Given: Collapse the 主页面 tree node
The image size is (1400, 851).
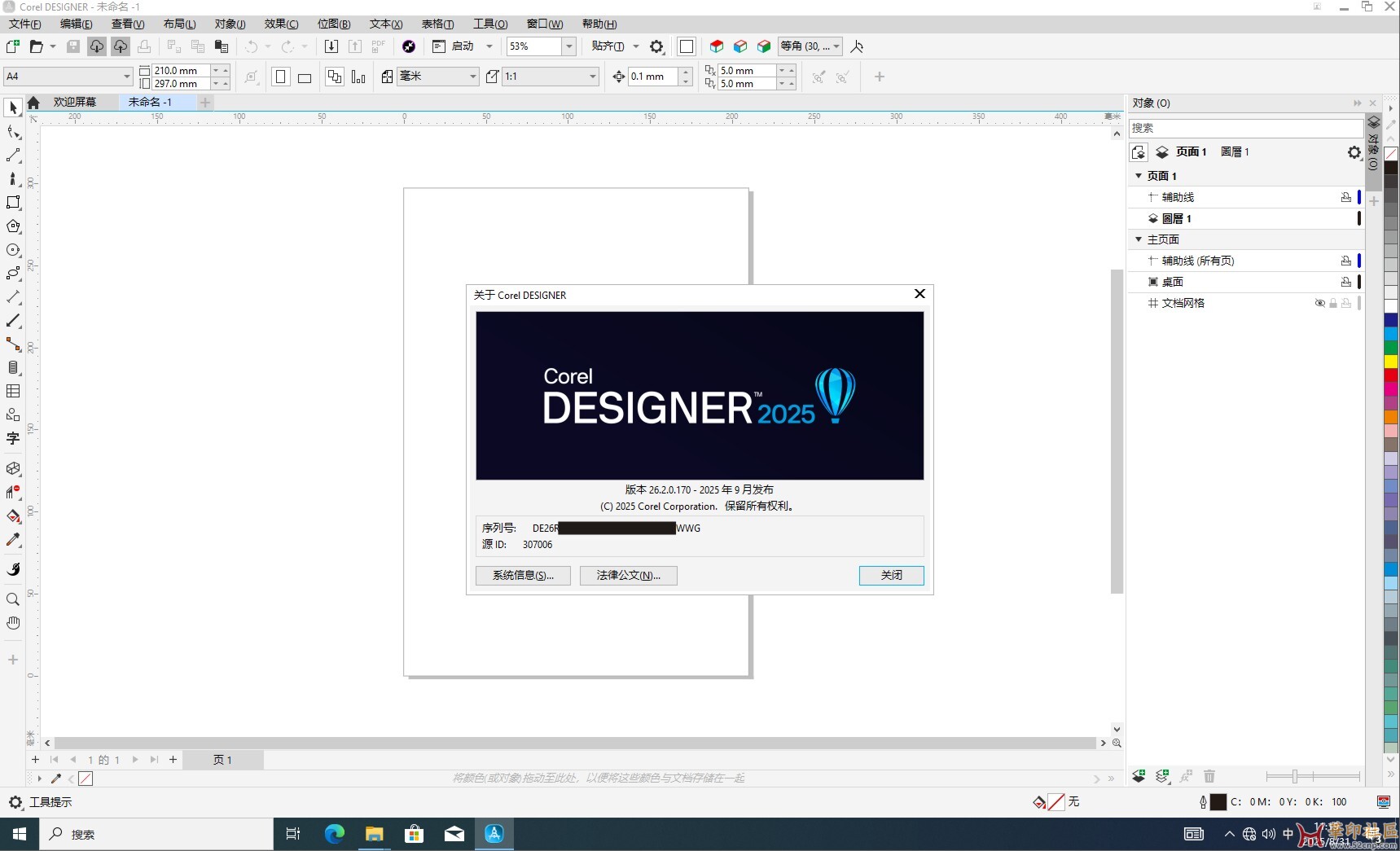Looking at the screenshot, I should point(1139,239).
